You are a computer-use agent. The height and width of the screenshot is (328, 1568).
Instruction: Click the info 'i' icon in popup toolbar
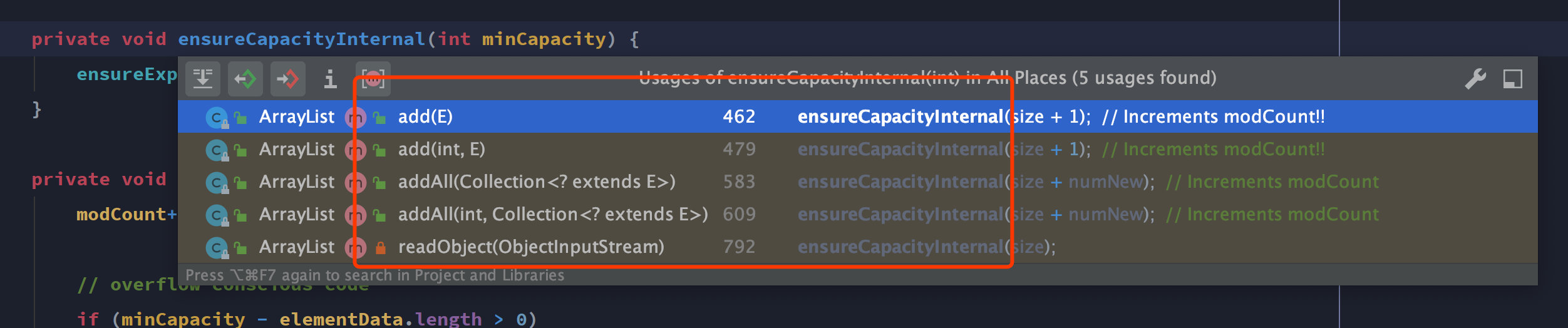[330, 79]
